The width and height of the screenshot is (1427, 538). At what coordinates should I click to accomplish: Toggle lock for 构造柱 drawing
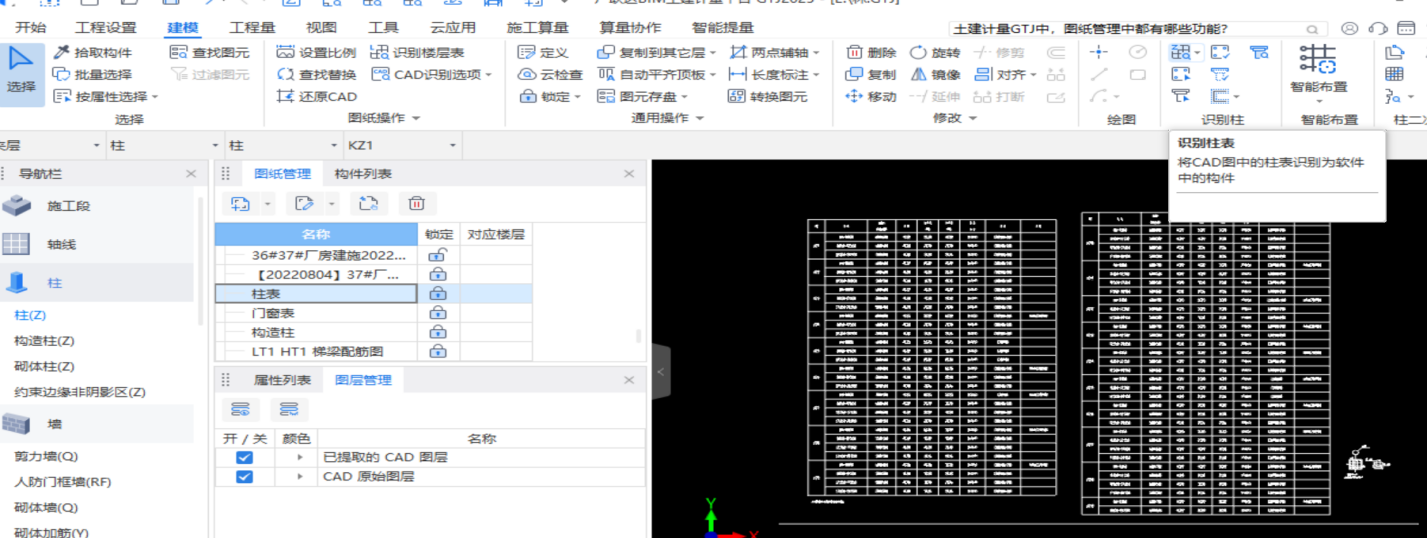(437, 332)
